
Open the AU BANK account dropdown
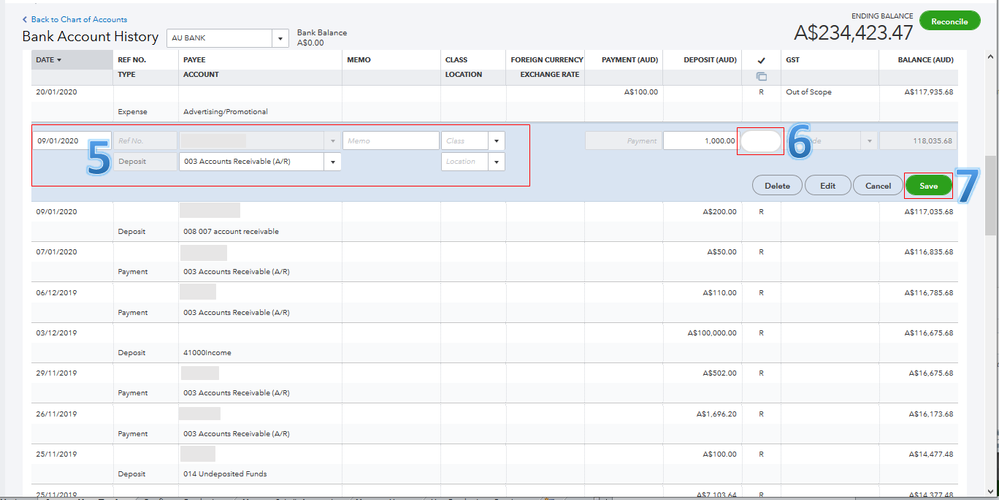tap(280, 38)
